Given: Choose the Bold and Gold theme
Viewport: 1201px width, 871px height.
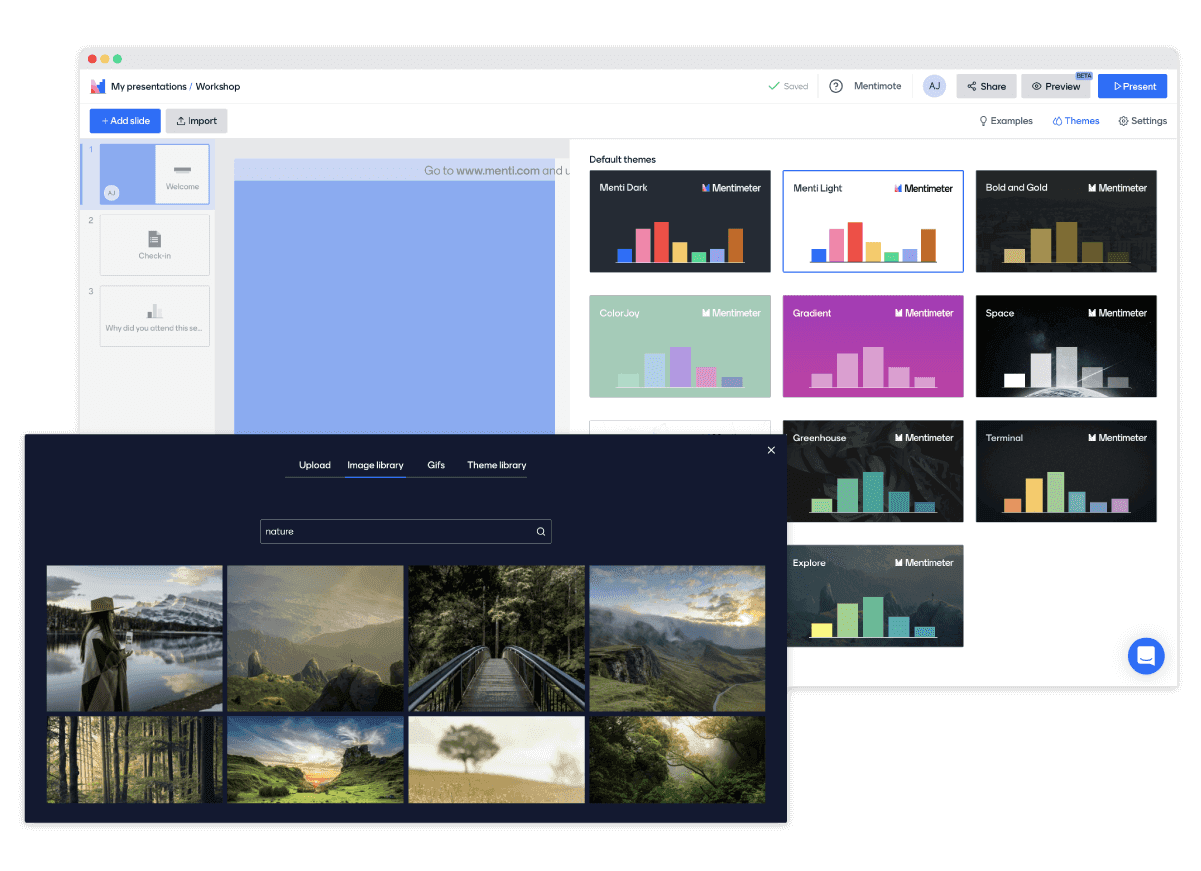Looking at the screenshot, I should coord(1066,221).
